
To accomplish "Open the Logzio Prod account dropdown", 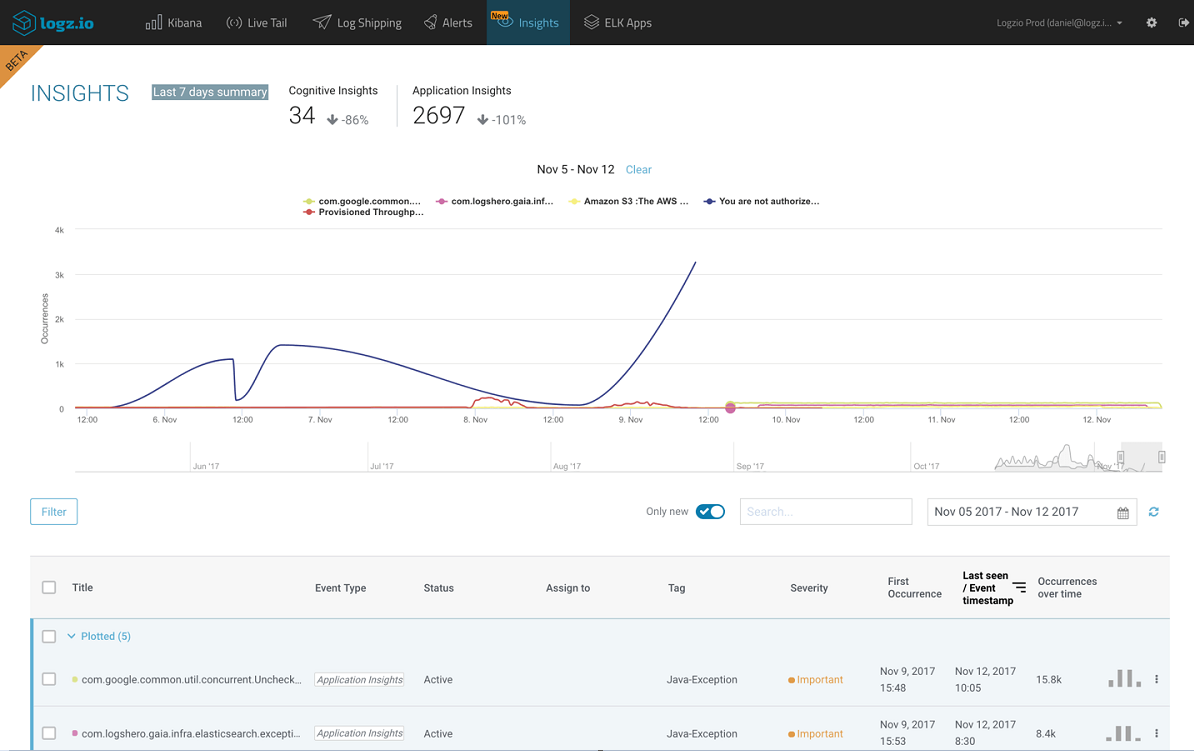I will click(x=1059, y=22).
